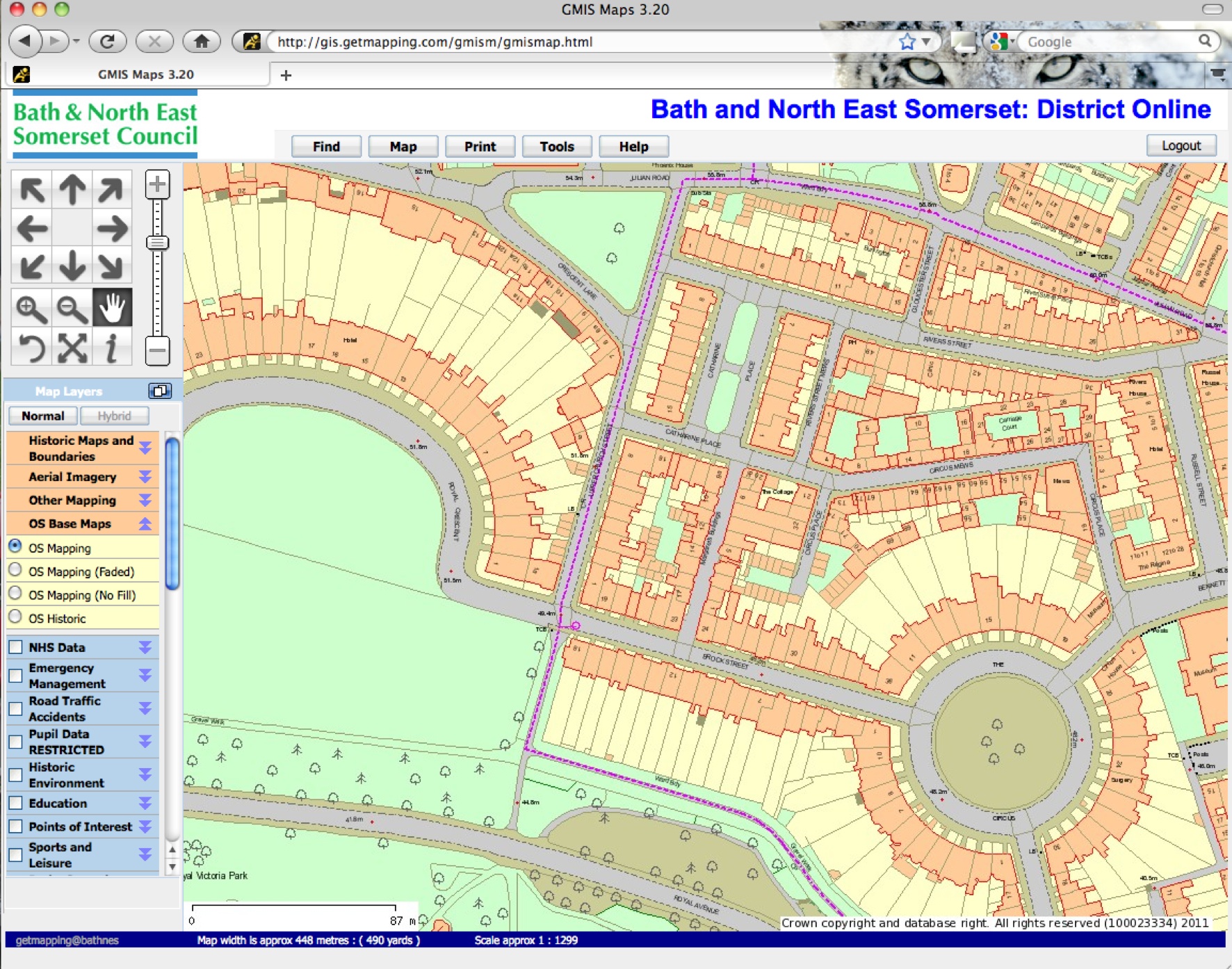The width and height of the screenshot is (1232, 969).
Task: Click the minus zoom-out button below slider
Action: (157, 350)
